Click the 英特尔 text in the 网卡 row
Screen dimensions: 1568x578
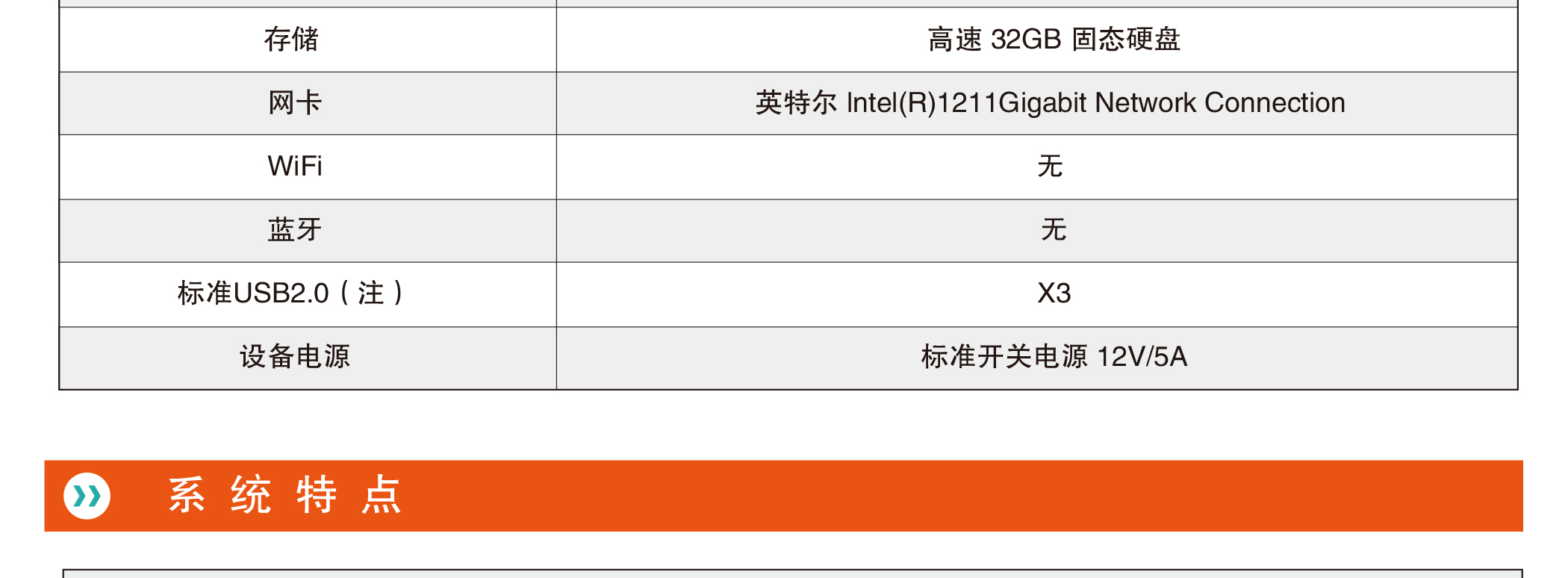click(x=796, y=103)
